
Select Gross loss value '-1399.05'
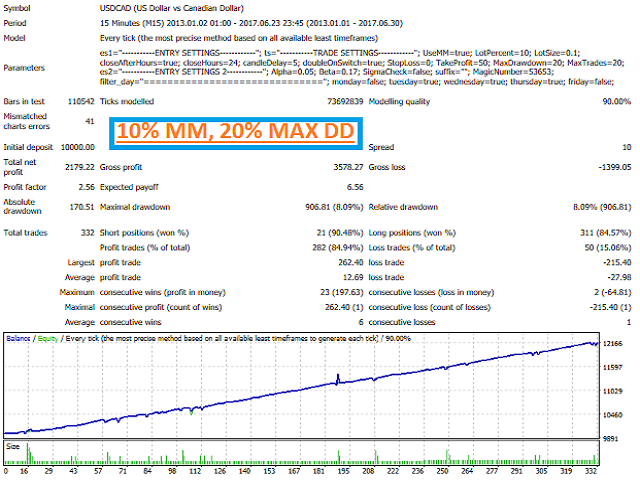(615, 167)
